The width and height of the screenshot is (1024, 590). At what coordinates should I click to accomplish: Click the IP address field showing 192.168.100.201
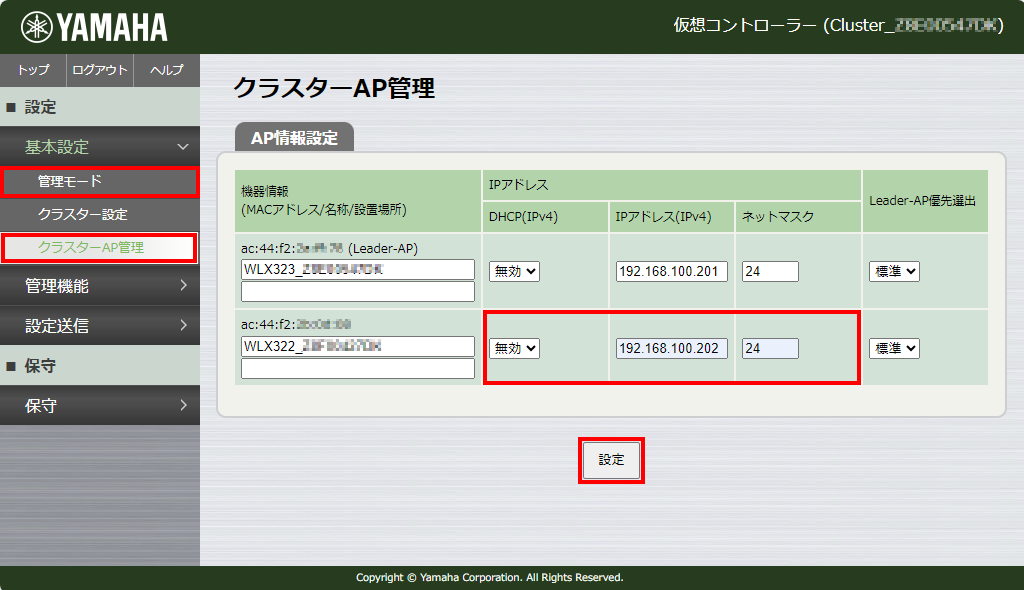point(670,271)
